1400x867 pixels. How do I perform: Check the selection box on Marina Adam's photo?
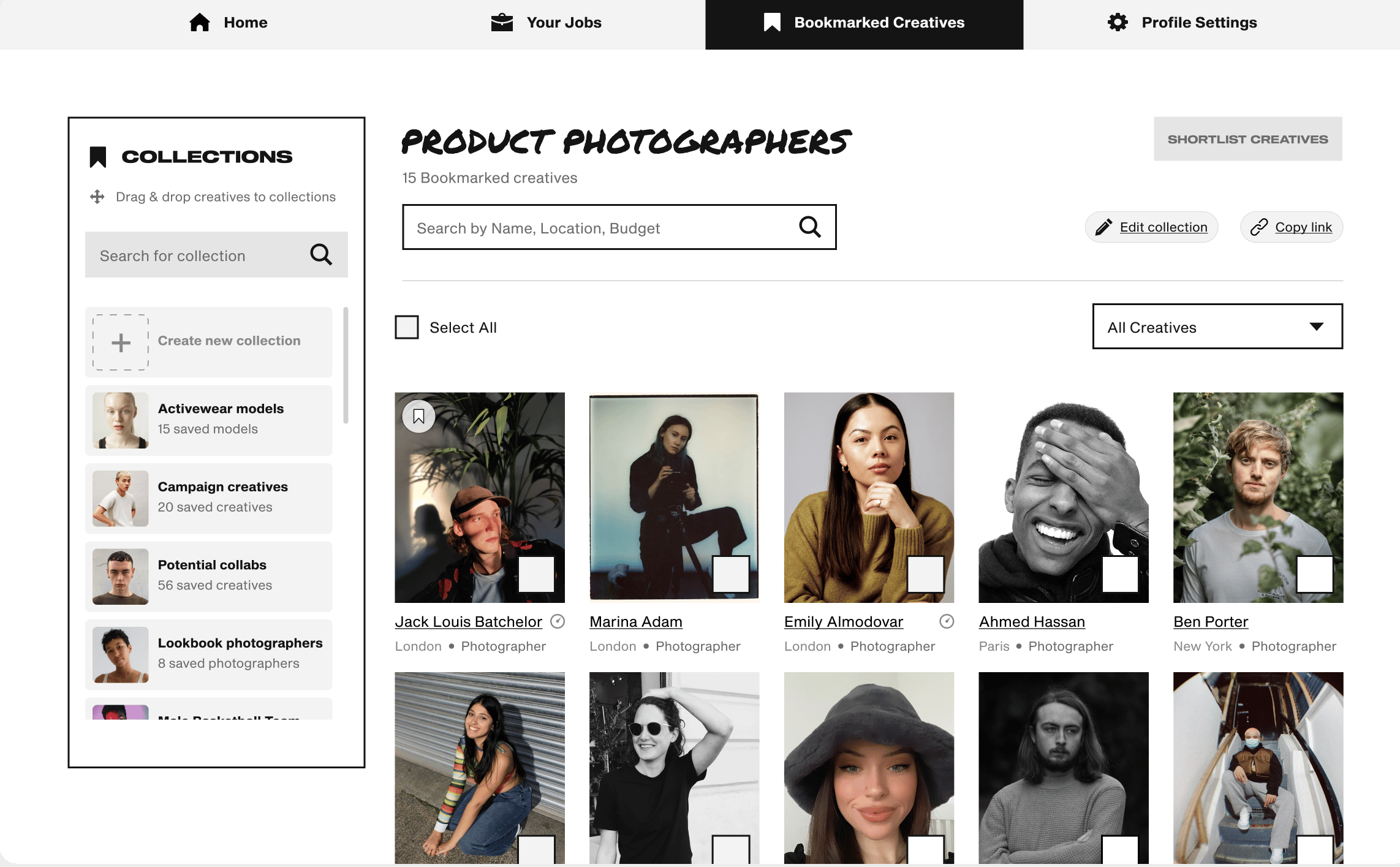click(731, 574)
